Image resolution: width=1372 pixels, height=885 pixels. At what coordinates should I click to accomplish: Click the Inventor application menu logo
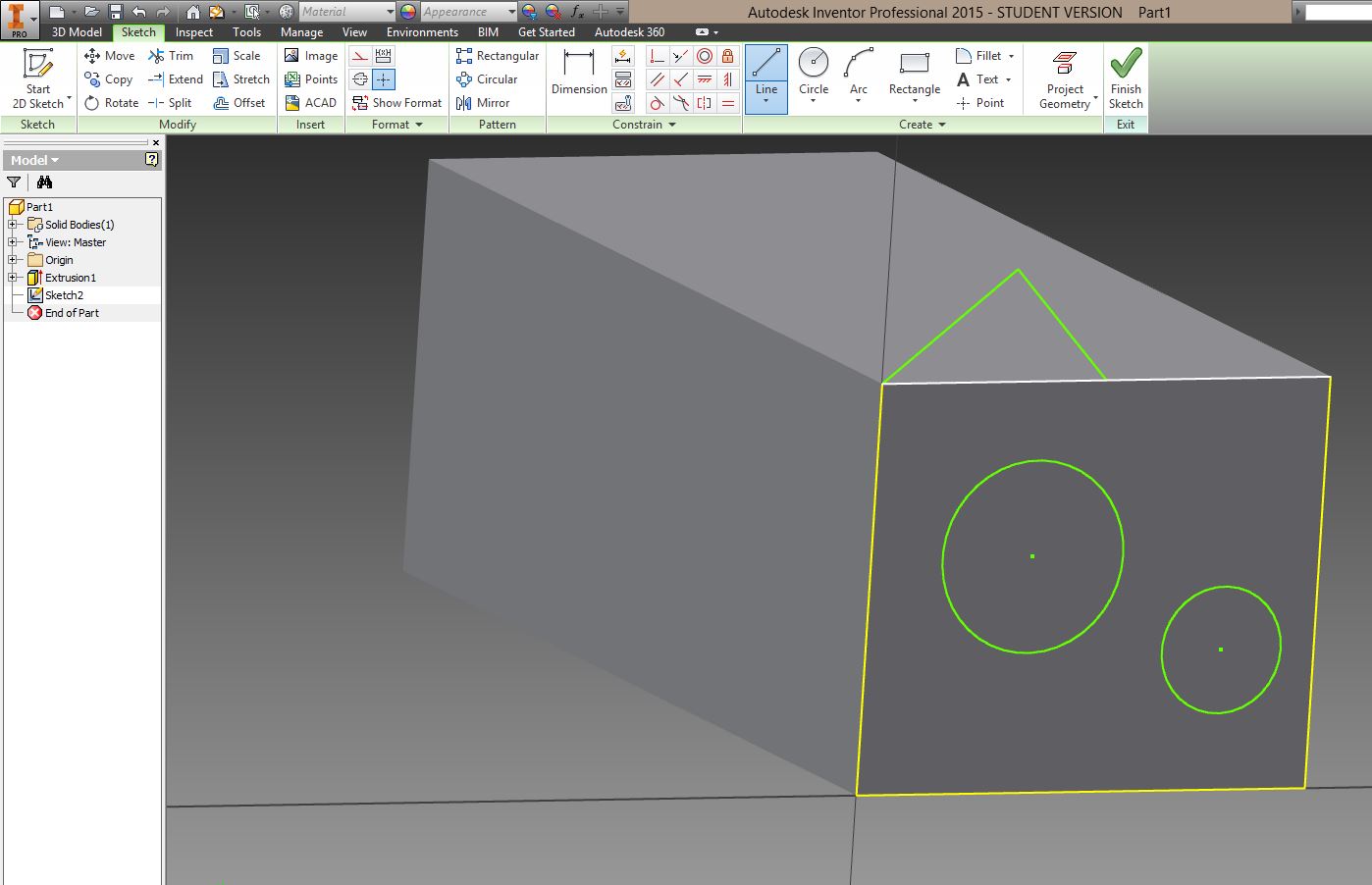pyautogui.click(x=19, y=19)
